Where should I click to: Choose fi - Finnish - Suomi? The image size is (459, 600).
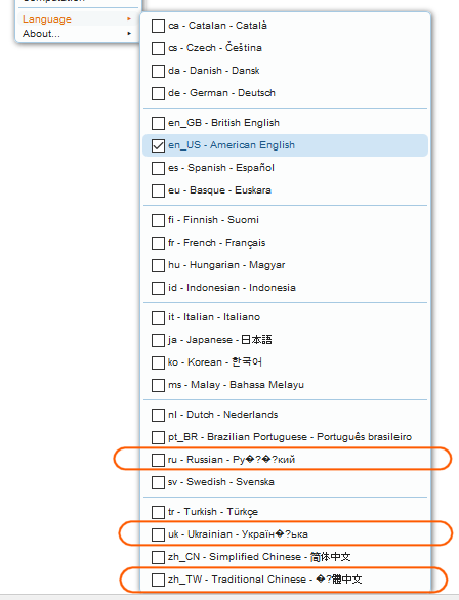pyautogui.click(x=285, y=220)
